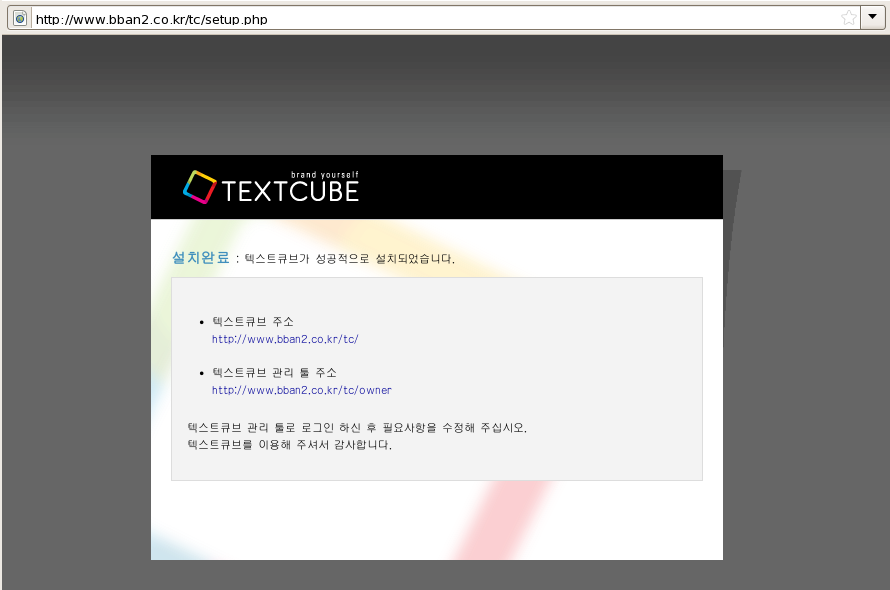Click the '텍스트큐브가 성공적으로 설치되었습니다.' message
Screen dimensions: 890x590
350,259
